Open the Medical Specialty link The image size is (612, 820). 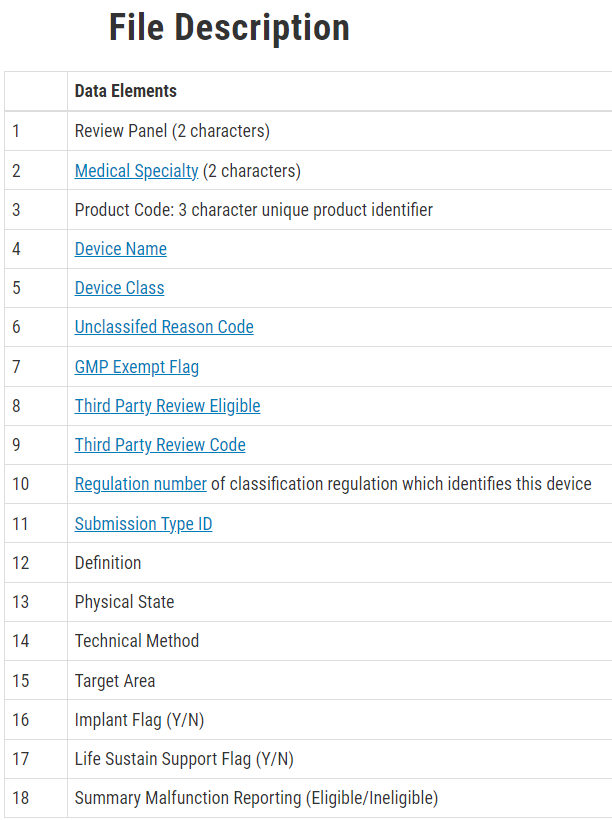[137, 171]
